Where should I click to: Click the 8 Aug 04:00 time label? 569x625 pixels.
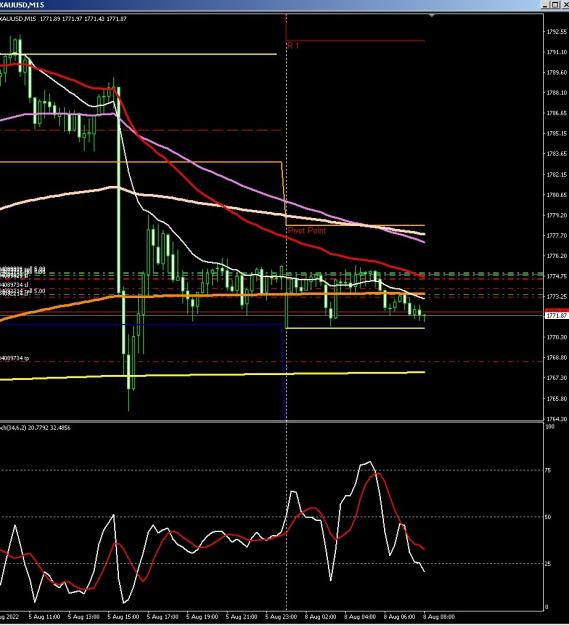tap(360, 617)
